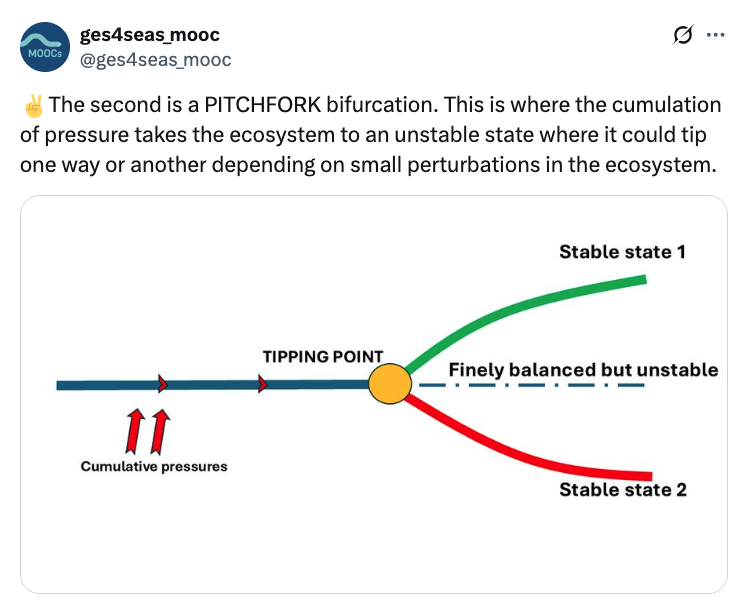The width and height of the screenshot is (746, 610).
Task: Click the dashed blue unstable line
Action: [x=530, y=385]
